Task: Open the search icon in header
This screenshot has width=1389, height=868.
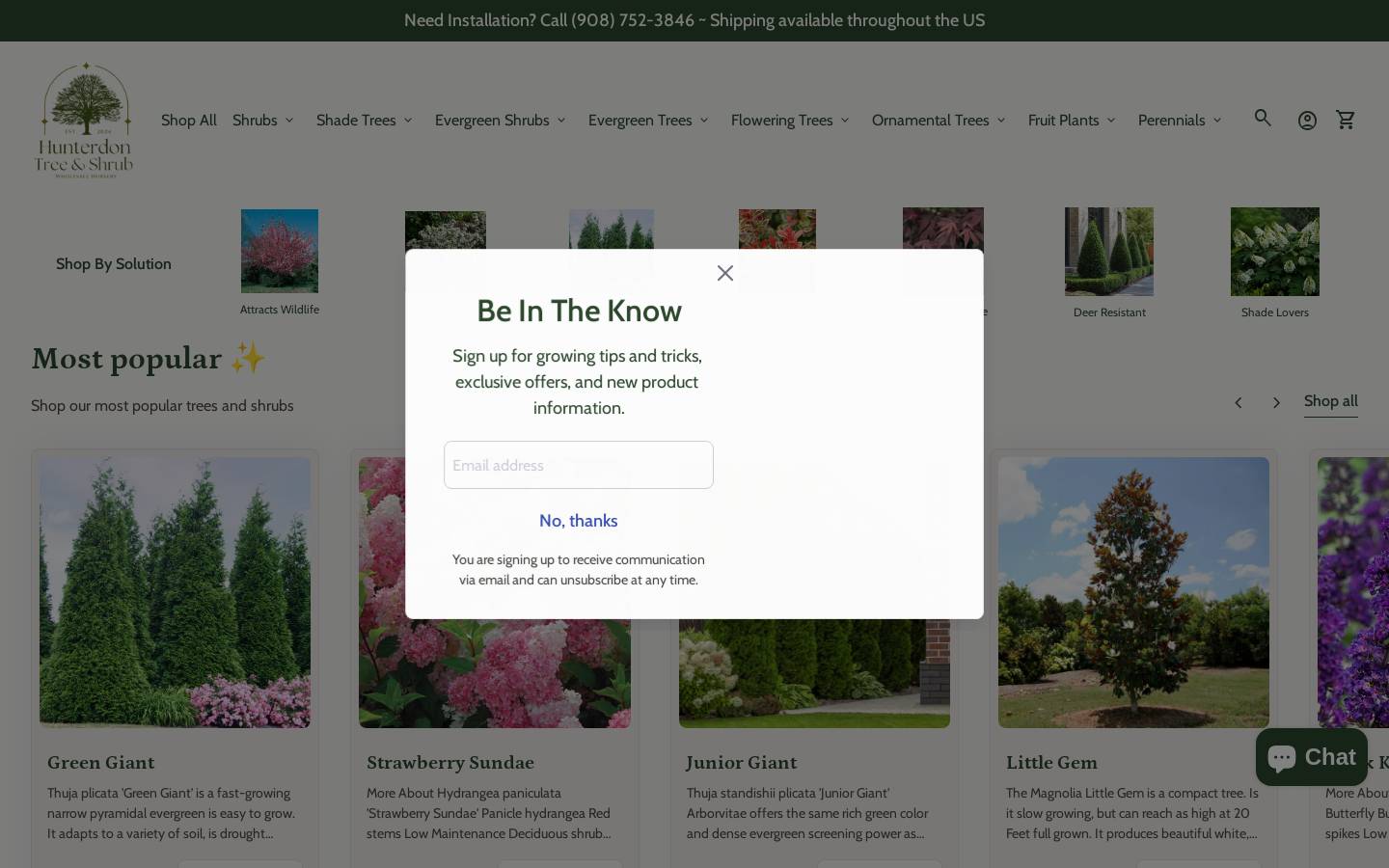Action: click(1263, 119)
